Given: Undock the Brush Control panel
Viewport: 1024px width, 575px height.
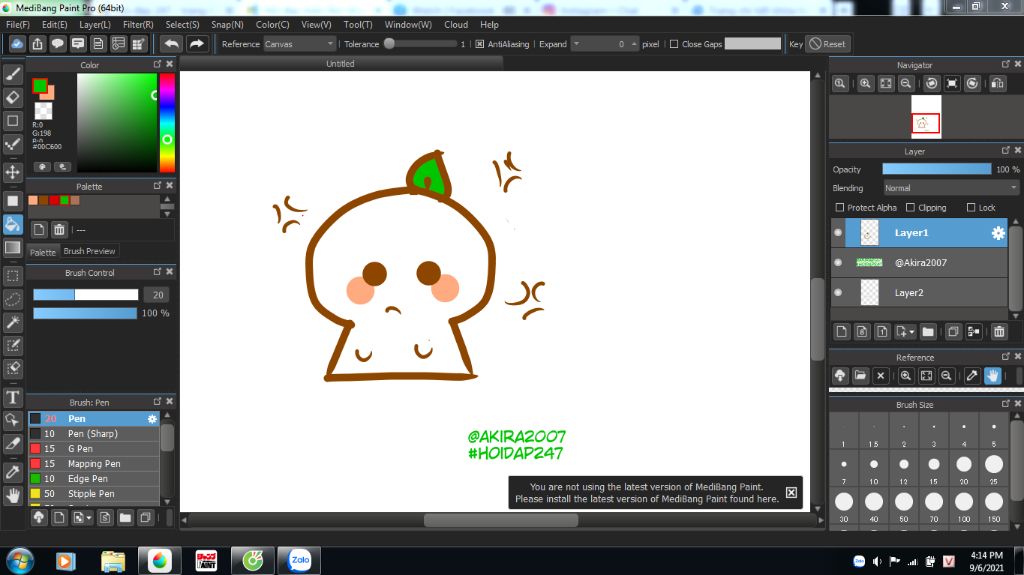Looking at the screenshot, I should coord(157,272).
